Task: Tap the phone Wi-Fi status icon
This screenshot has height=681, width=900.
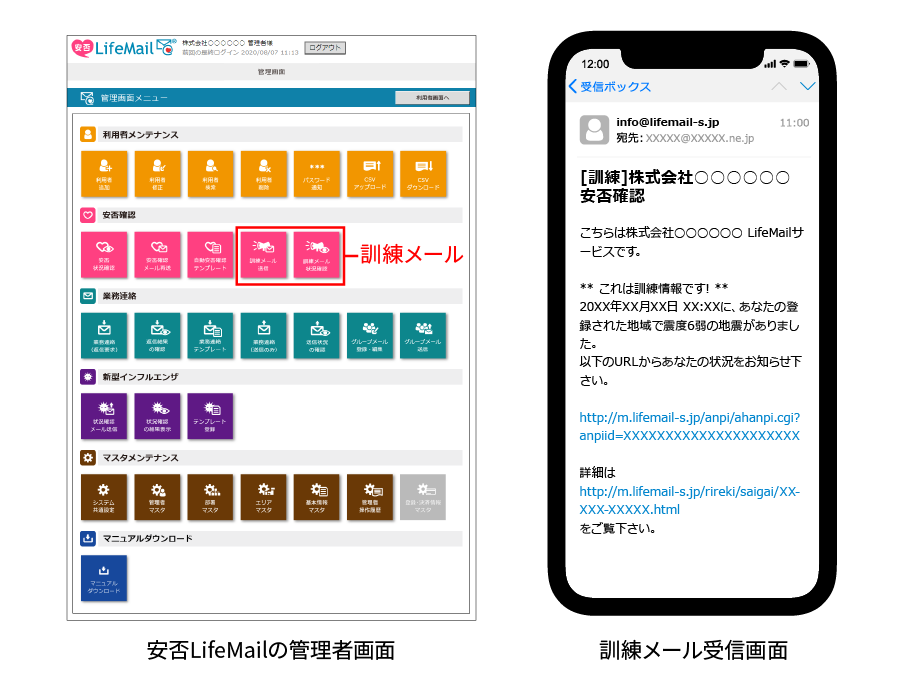Action: coord(785,64)
